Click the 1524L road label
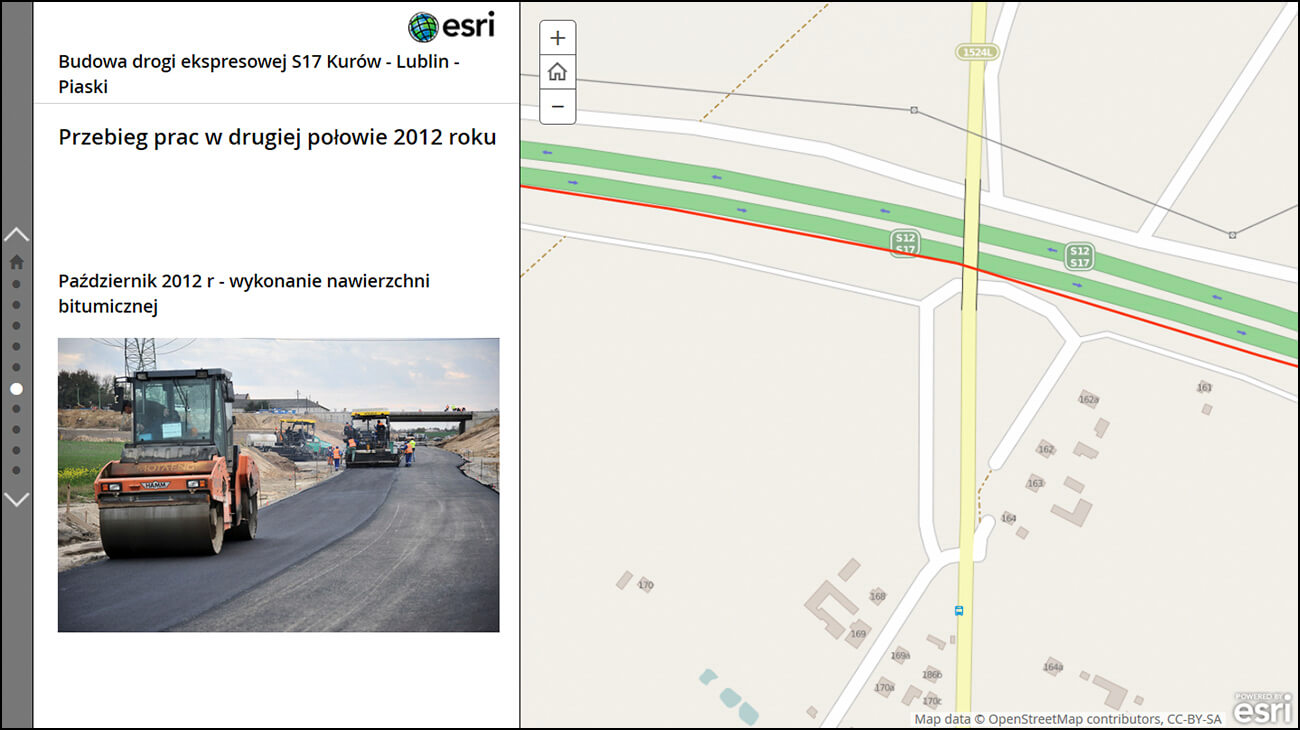This screenshot has width=1300, height=730. (x=977, y=52)
